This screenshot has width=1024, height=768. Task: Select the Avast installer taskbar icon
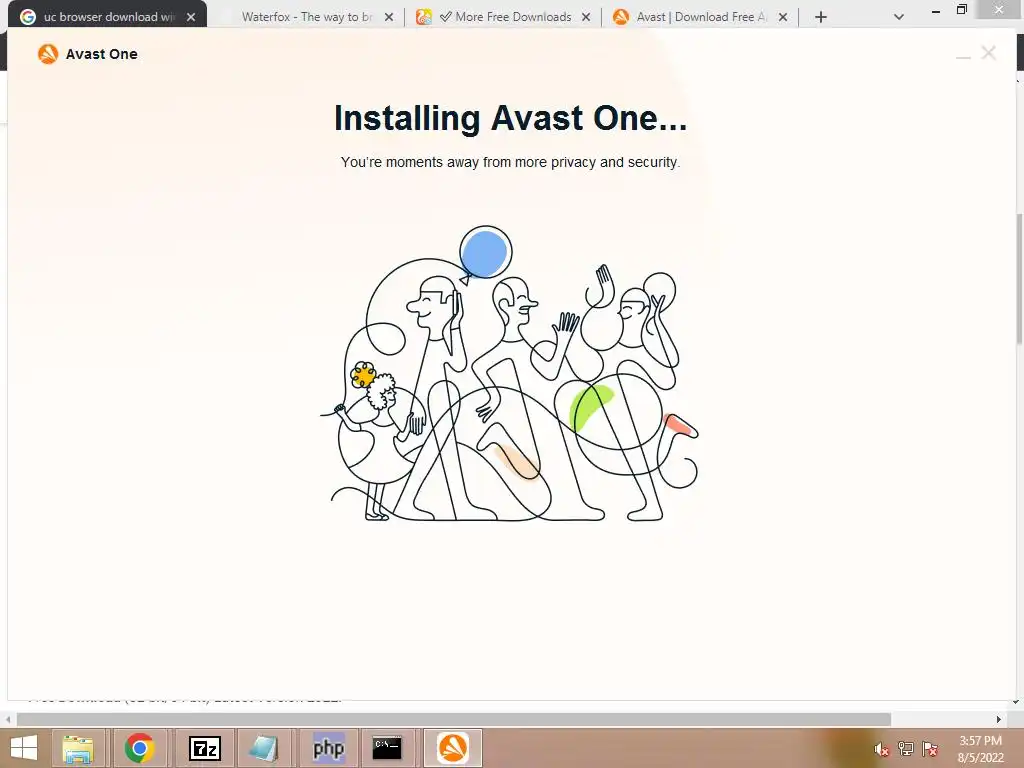[453, 748]
